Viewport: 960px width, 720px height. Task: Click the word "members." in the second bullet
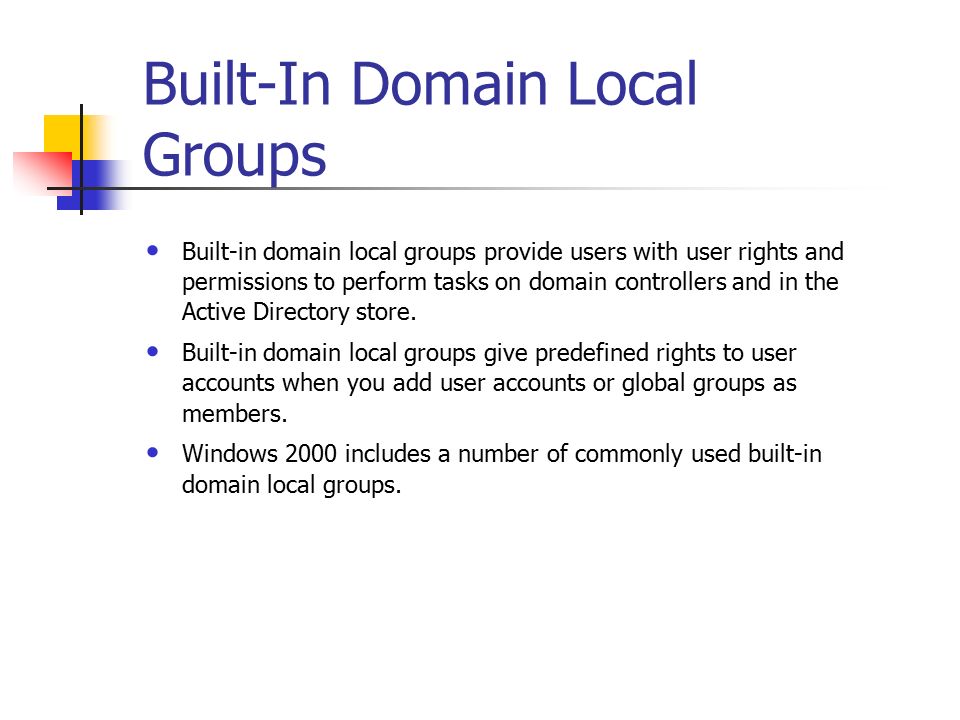(x=234, y=414)
